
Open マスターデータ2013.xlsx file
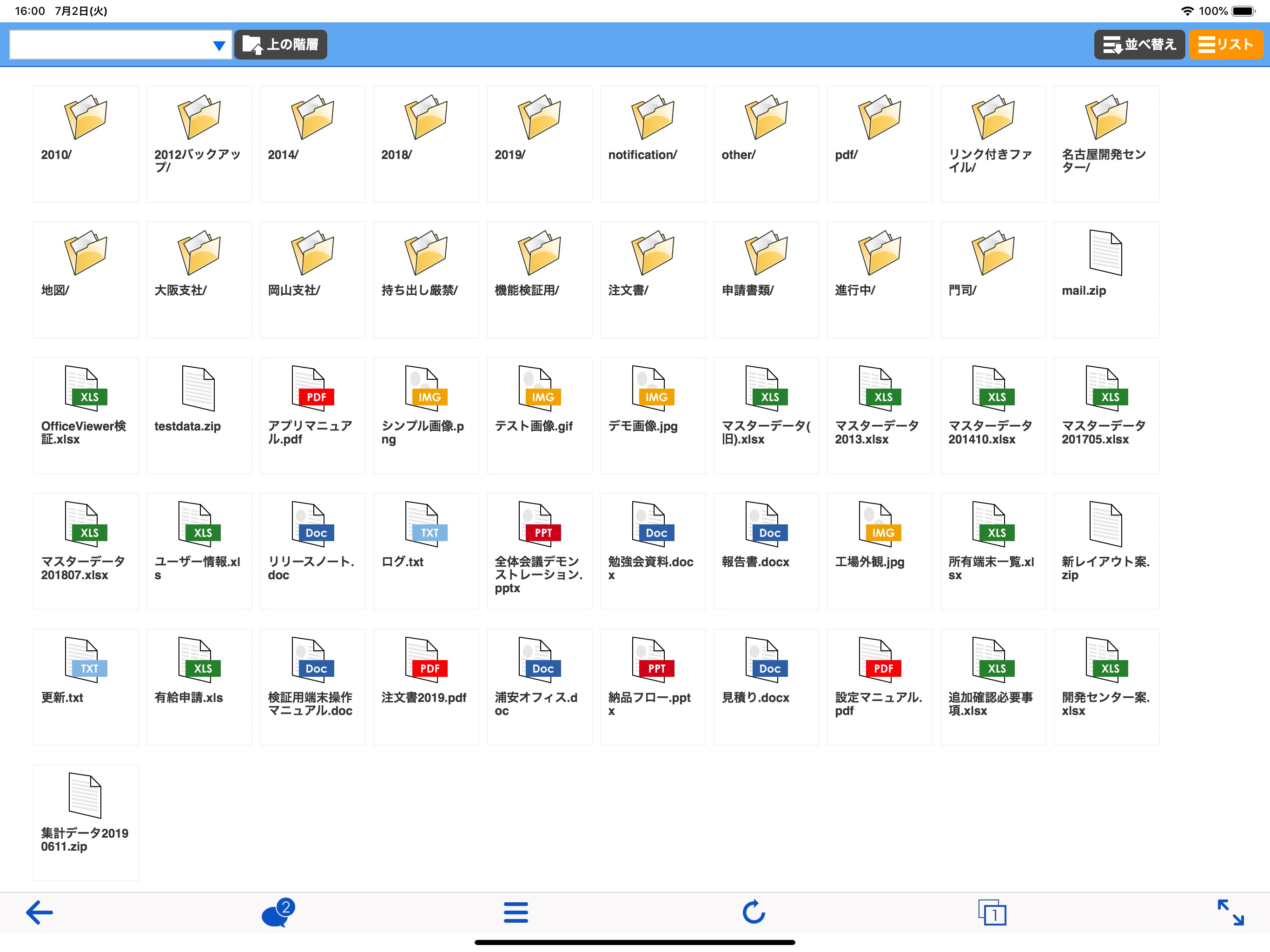tap(880, 415)
